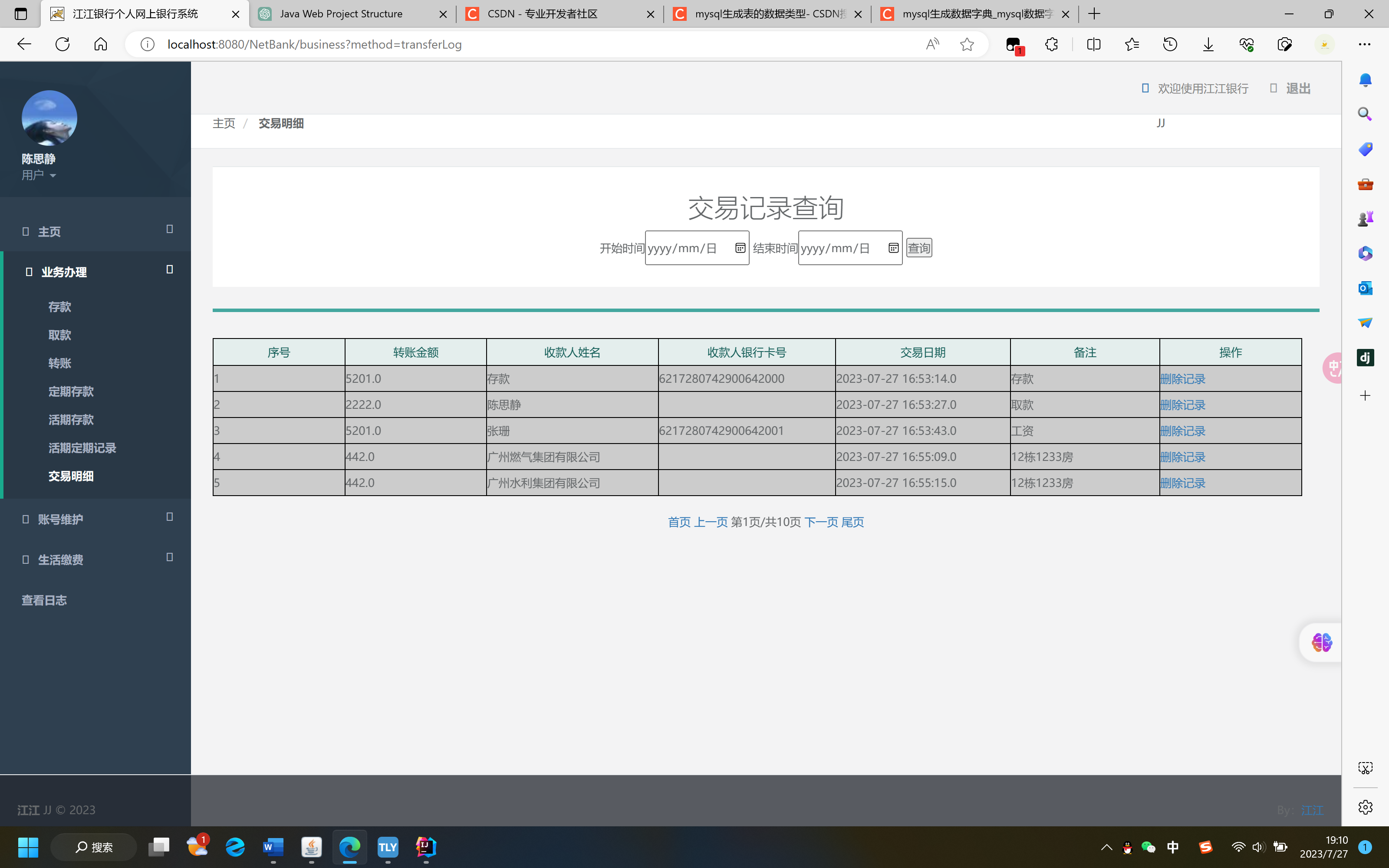Open the 存款 menu item

point(60,307)
